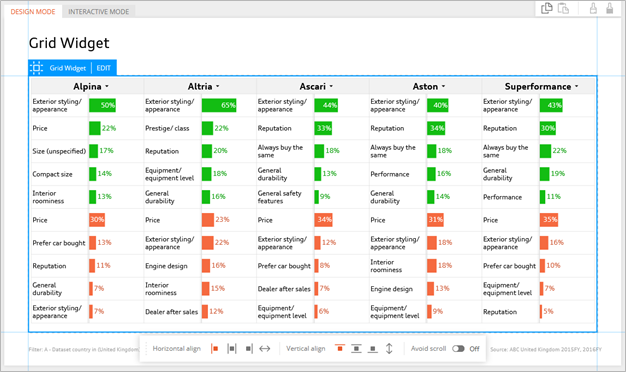
Task: Click the EDIT button on widget
Action: (104, 68)
